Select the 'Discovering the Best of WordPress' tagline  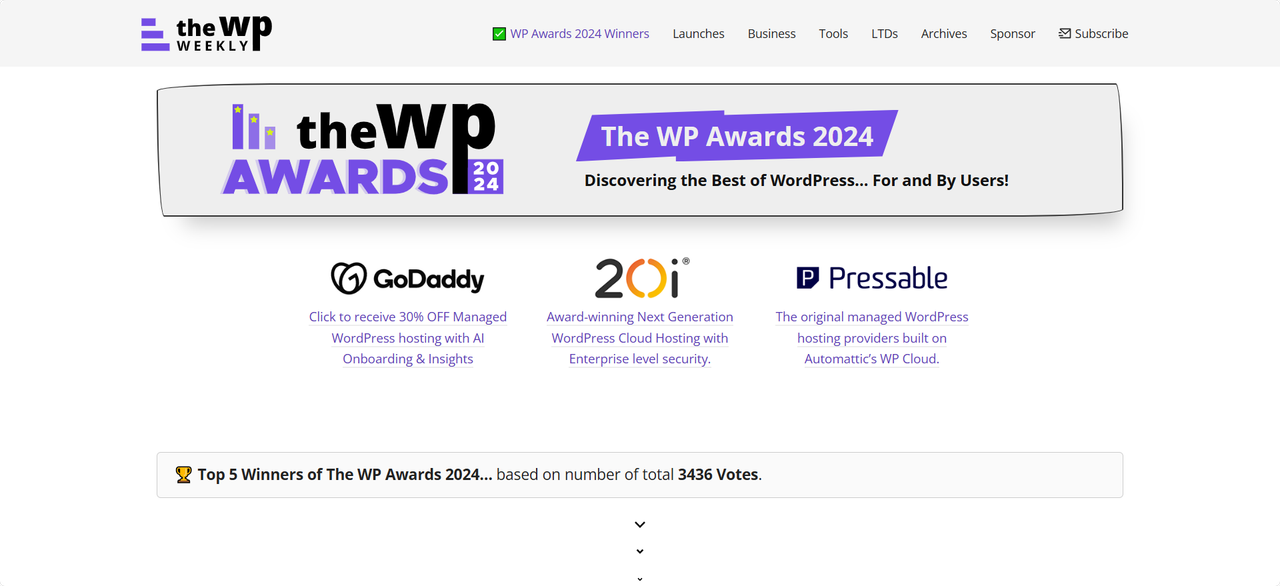coord(796,180)
